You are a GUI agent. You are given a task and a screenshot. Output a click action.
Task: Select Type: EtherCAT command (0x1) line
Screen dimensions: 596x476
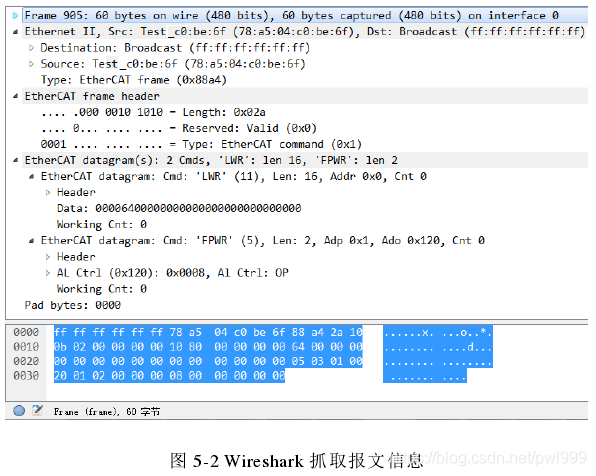click(201, 144)
